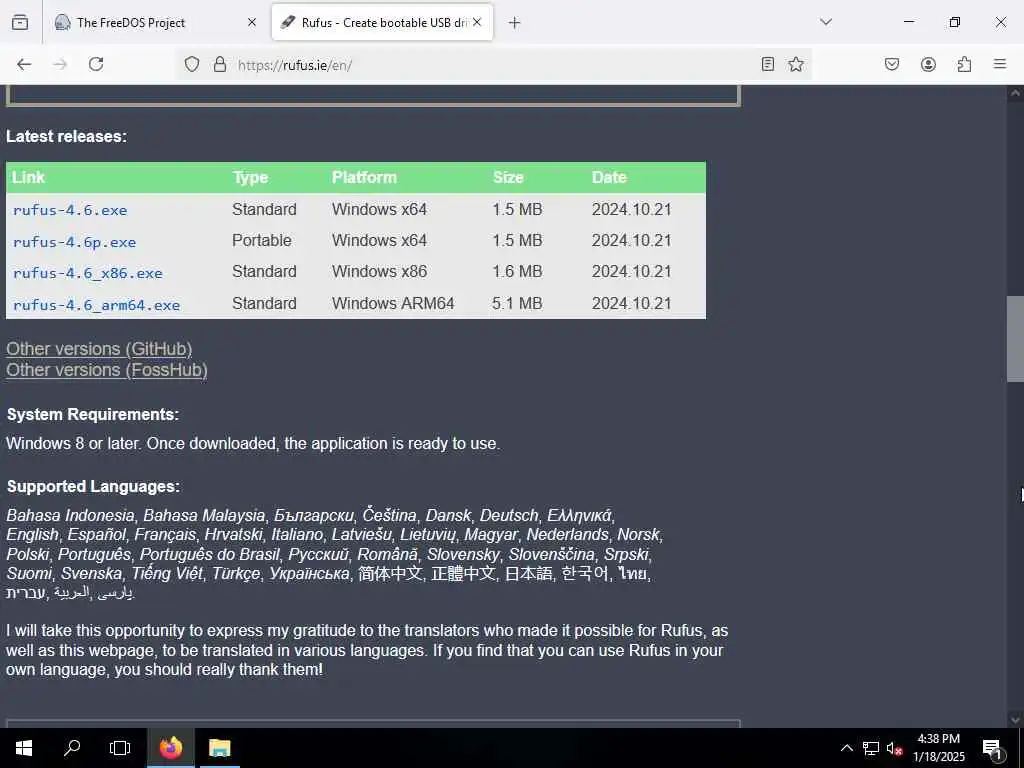This screenshot has height=768, width=1024.
Task: Reload the current page
Action: pyautogui.click(x=96, y=64)
